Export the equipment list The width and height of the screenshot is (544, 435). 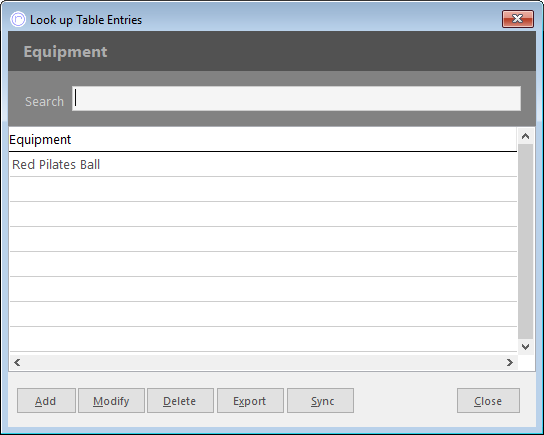click(250, 401)
